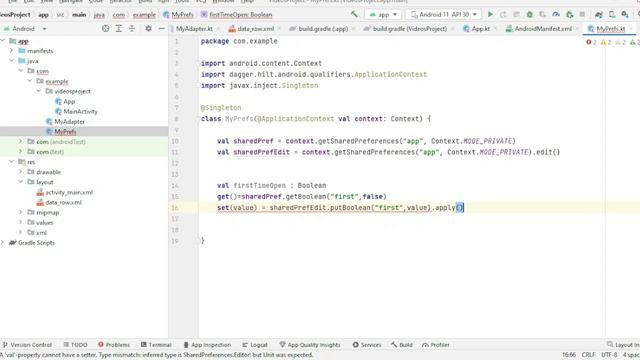This screenshot has height=360, width=640.
Task: Open Build tool window
Action: [x=402, y=345]
